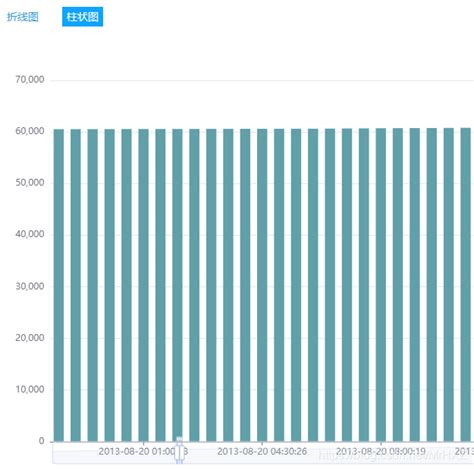The image size is (474, 469).
Task: Click the 2013-08-20 04:30:26 x-axis label
Action: [262, 452]
